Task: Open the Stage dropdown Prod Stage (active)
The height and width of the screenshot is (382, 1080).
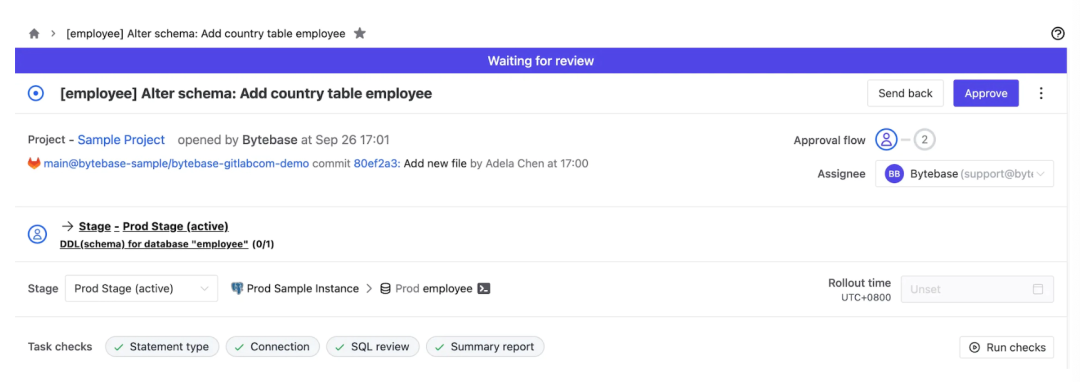Action: [x=141, y=288]
